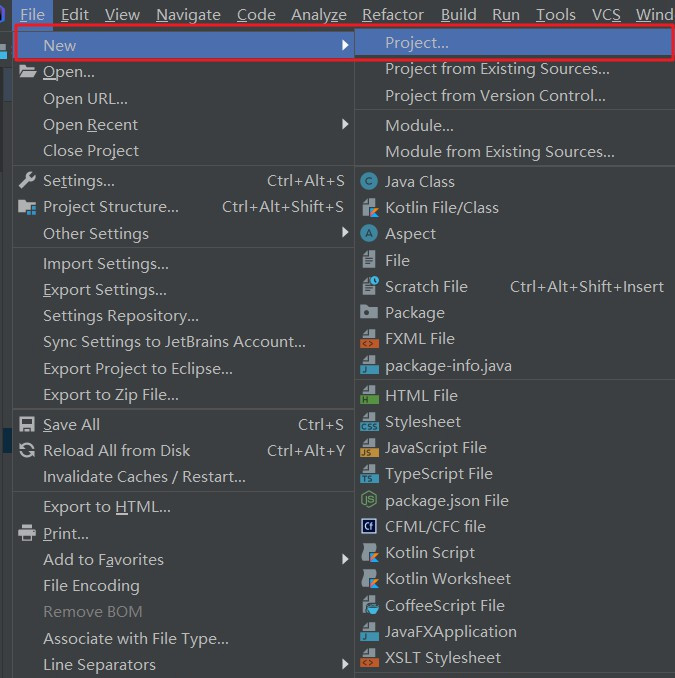675x678 pixels.
Task: Select Module from Existing Sources
Action: point(499,152)
